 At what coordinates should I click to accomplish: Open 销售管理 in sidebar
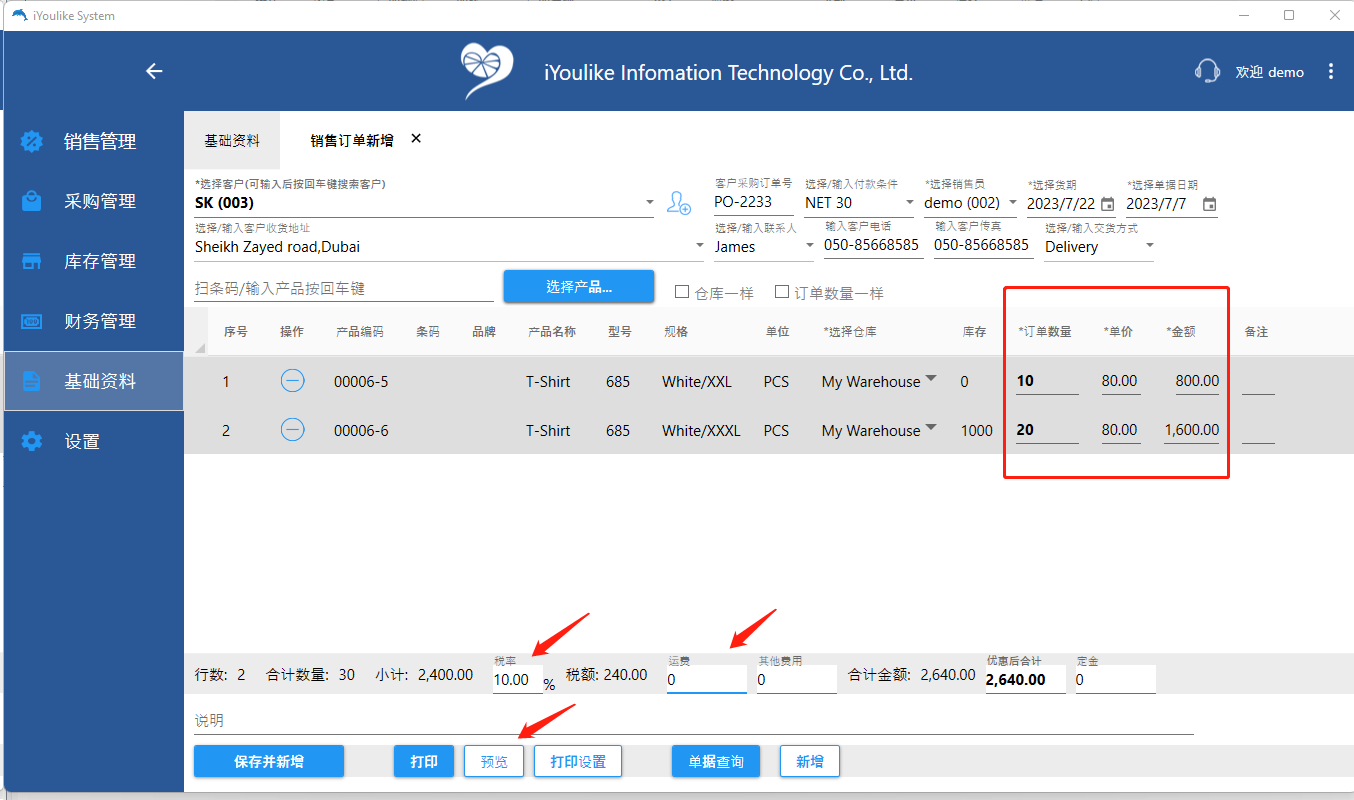click(93, 141)
